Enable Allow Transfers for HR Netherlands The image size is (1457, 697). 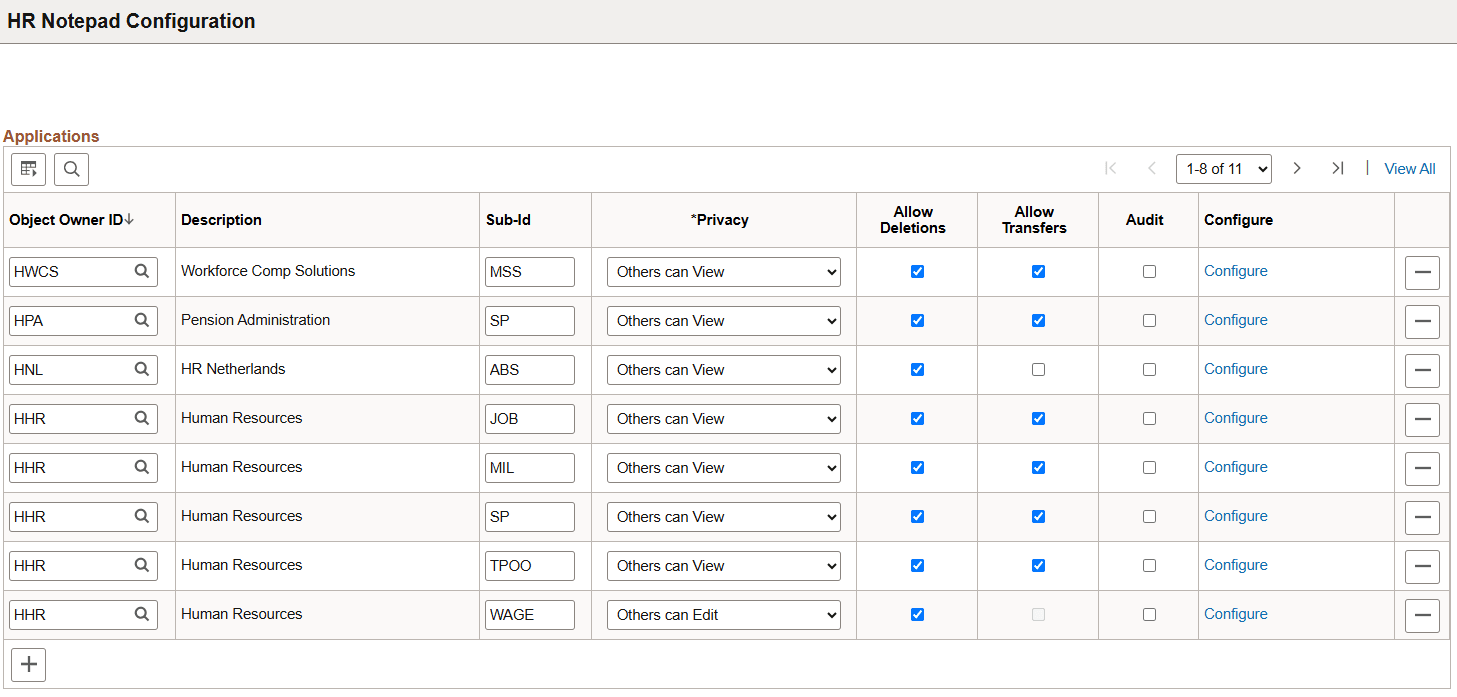click(1038, 369)
